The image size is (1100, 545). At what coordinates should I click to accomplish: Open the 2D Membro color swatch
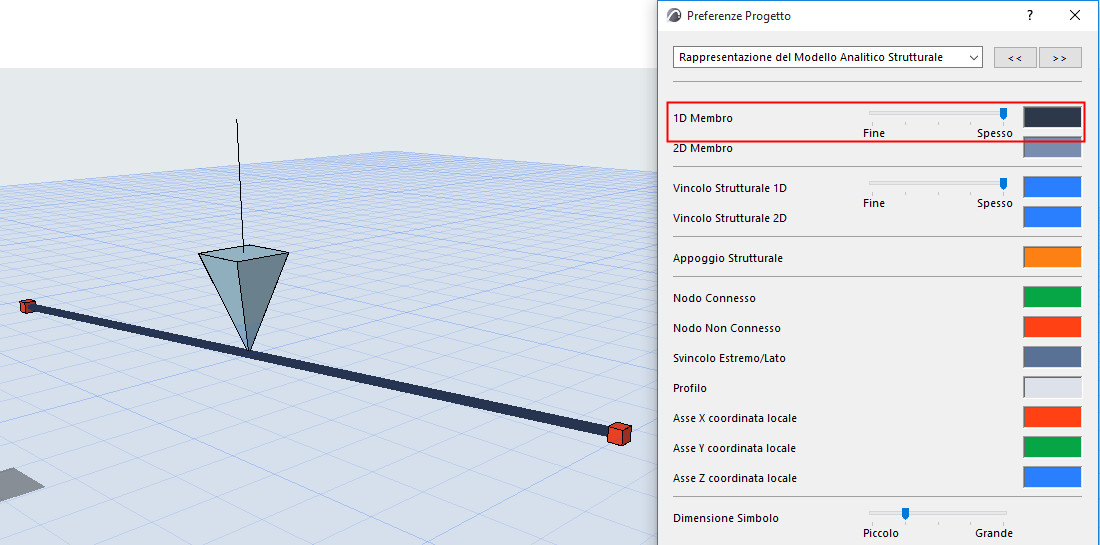coord(1052,147)
